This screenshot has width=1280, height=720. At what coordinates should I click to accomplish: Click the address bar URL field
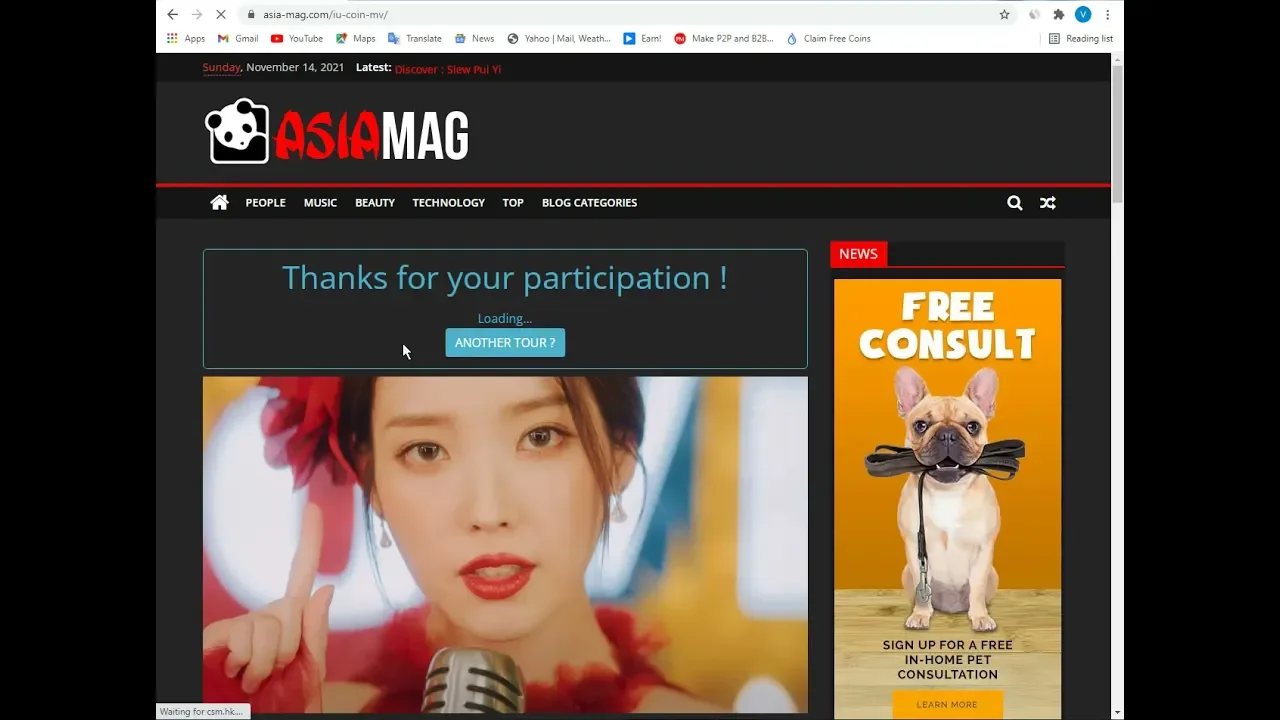pos(600,15)
